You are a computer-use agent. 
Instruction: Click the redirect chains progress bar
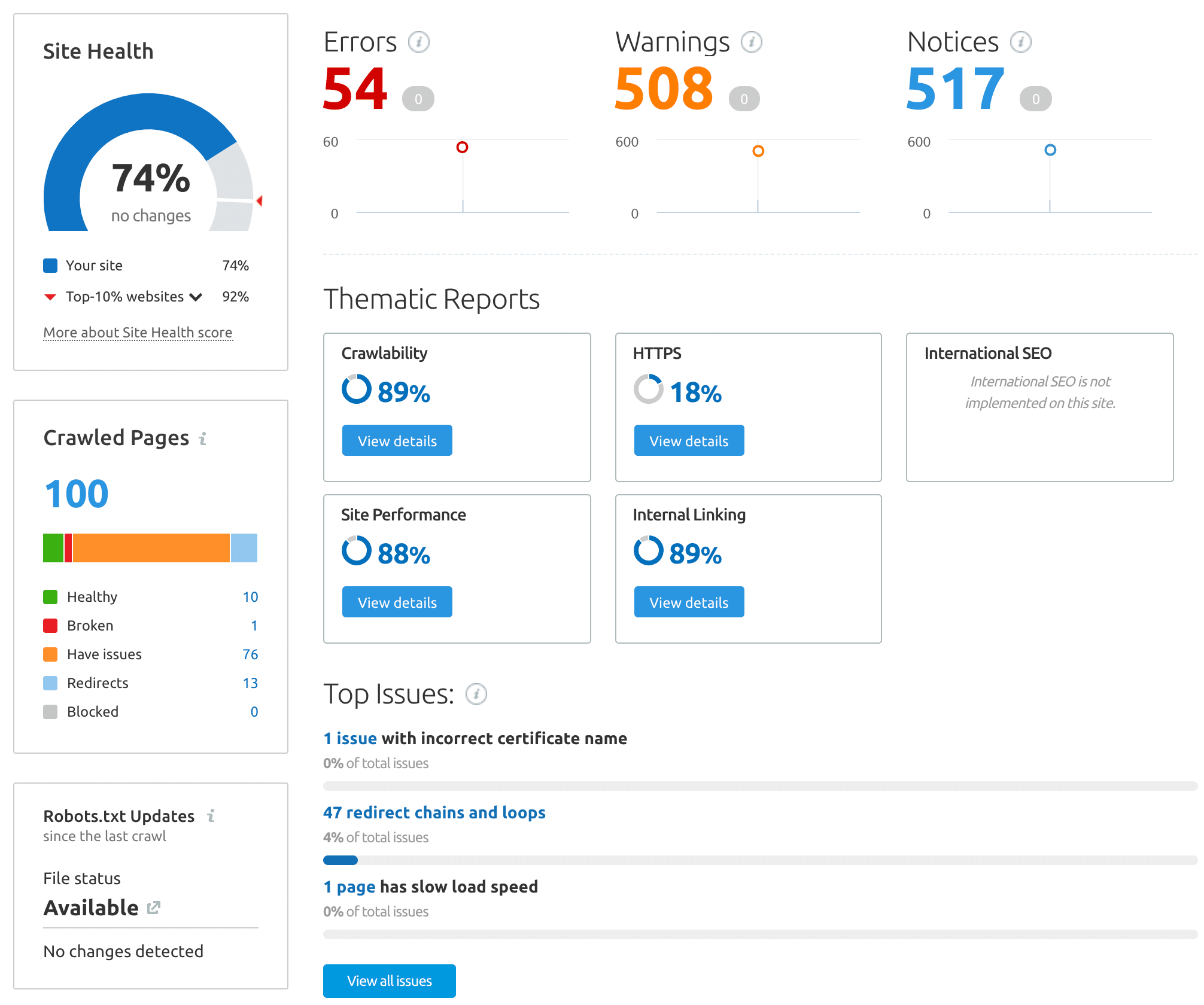[760, 860]
